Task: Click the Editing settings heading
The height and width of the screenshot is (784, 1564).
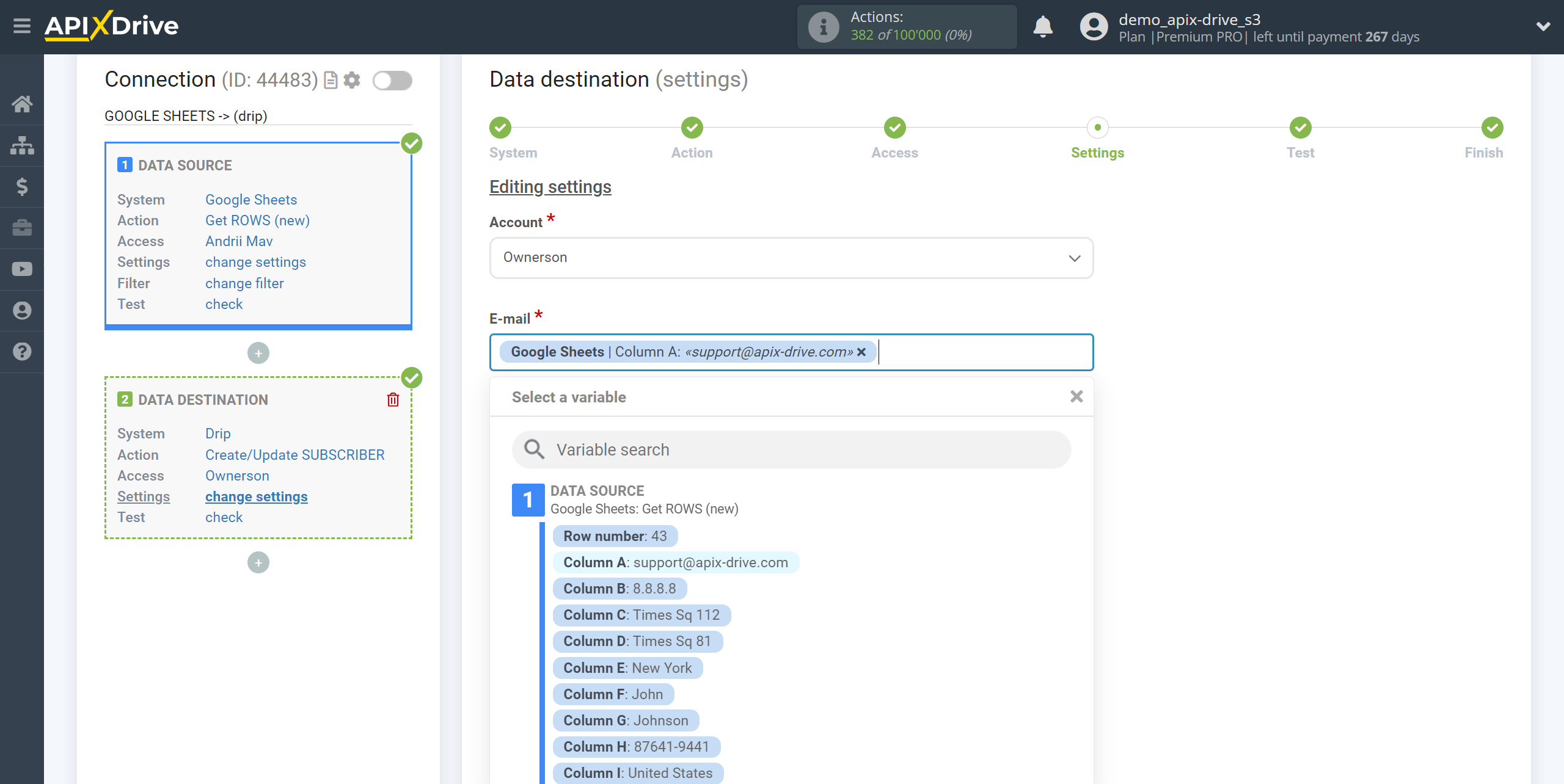Action: click(x=550, y=187)
